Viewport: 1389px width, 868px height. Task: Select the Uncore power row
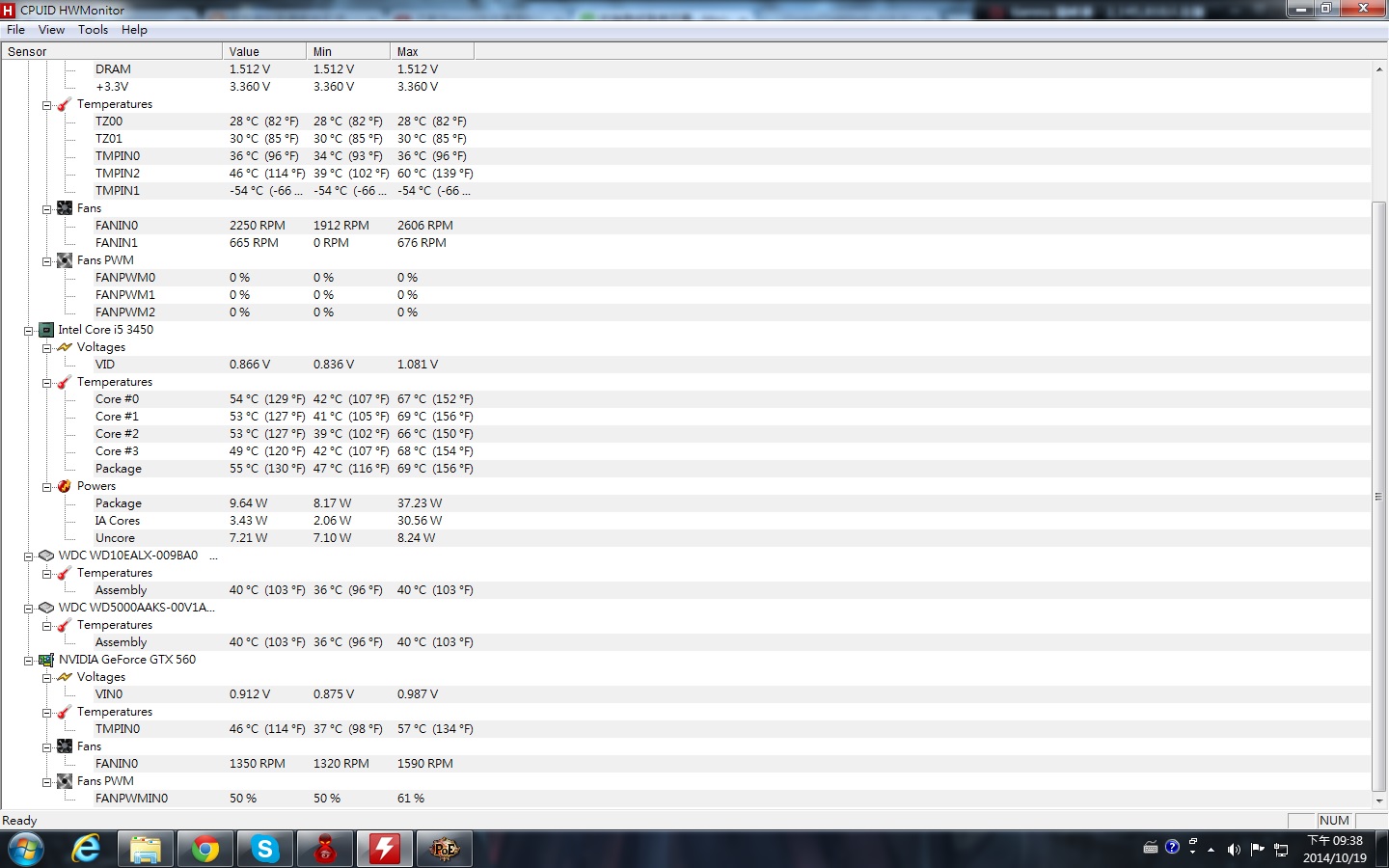pyautogui.click(x=686, y=538)
